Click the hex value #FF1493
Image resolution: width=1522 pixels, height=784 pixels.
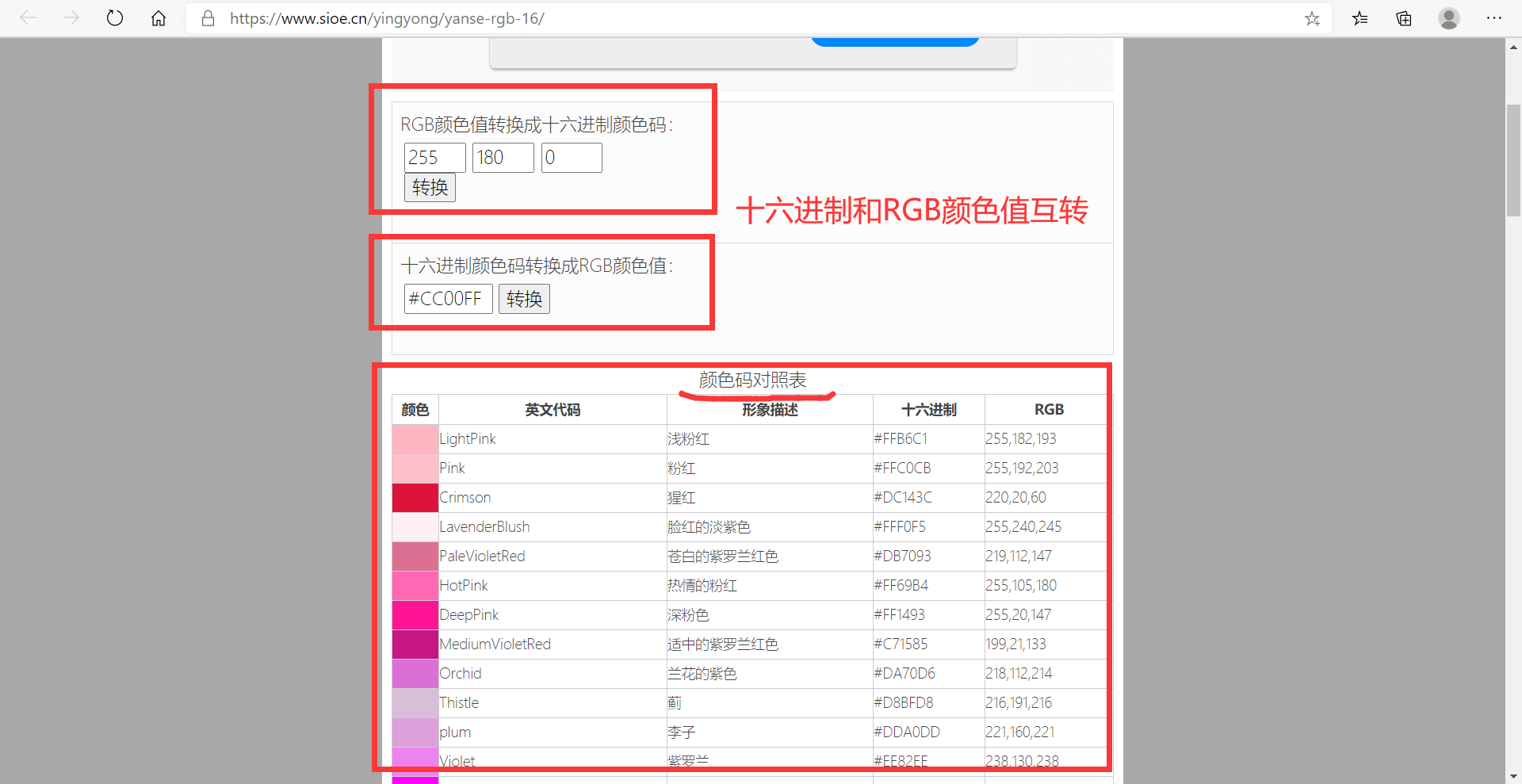tap(899, 615)
